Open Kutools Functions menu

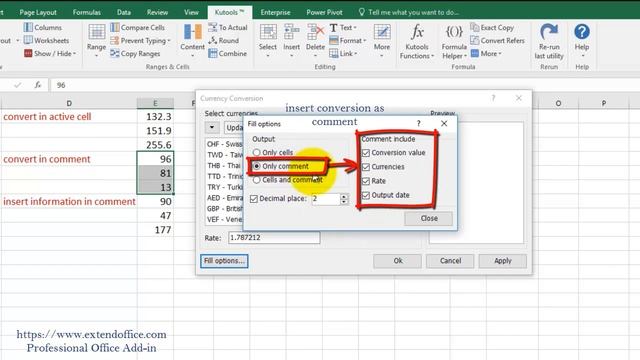pos(417,41)
